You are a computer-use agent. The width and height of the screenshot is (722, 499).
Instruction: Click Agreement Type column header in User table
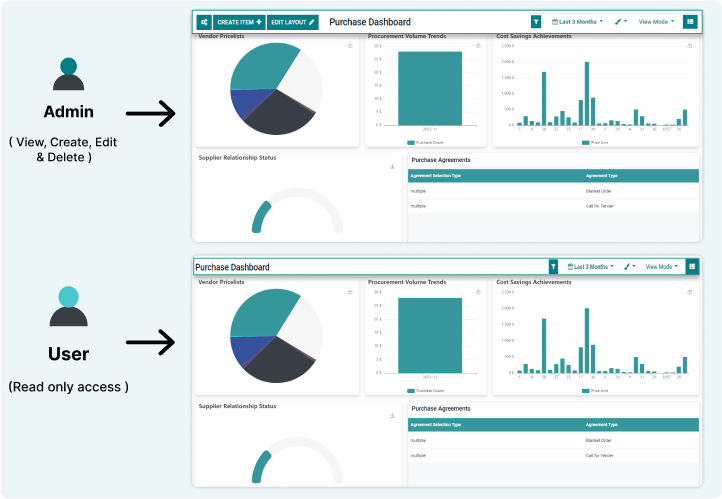(602, 424)
